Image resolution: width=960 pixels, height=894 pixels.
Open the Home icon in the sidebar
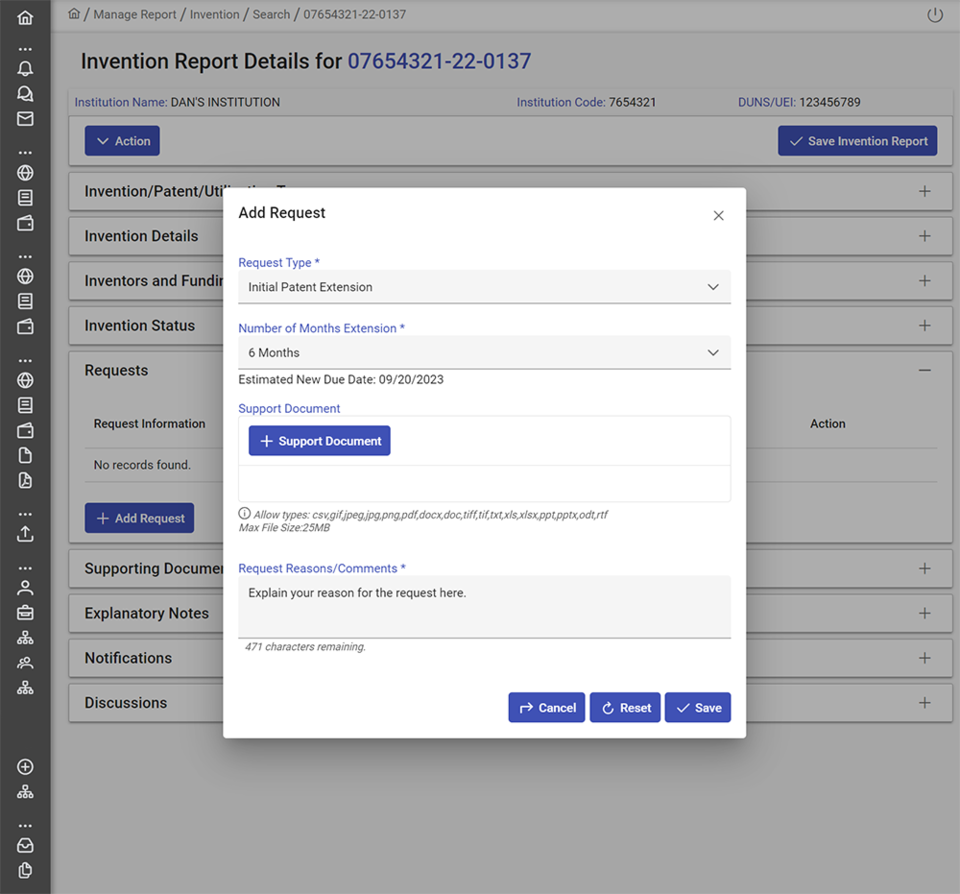(x=25, y=17)
